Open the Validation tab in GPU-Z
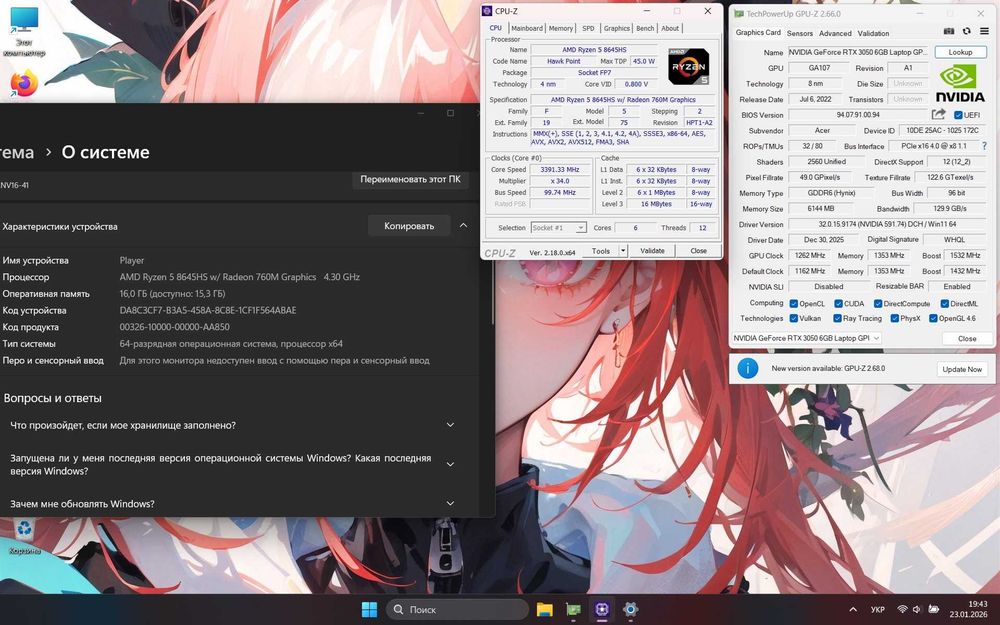 coord(873,33)
